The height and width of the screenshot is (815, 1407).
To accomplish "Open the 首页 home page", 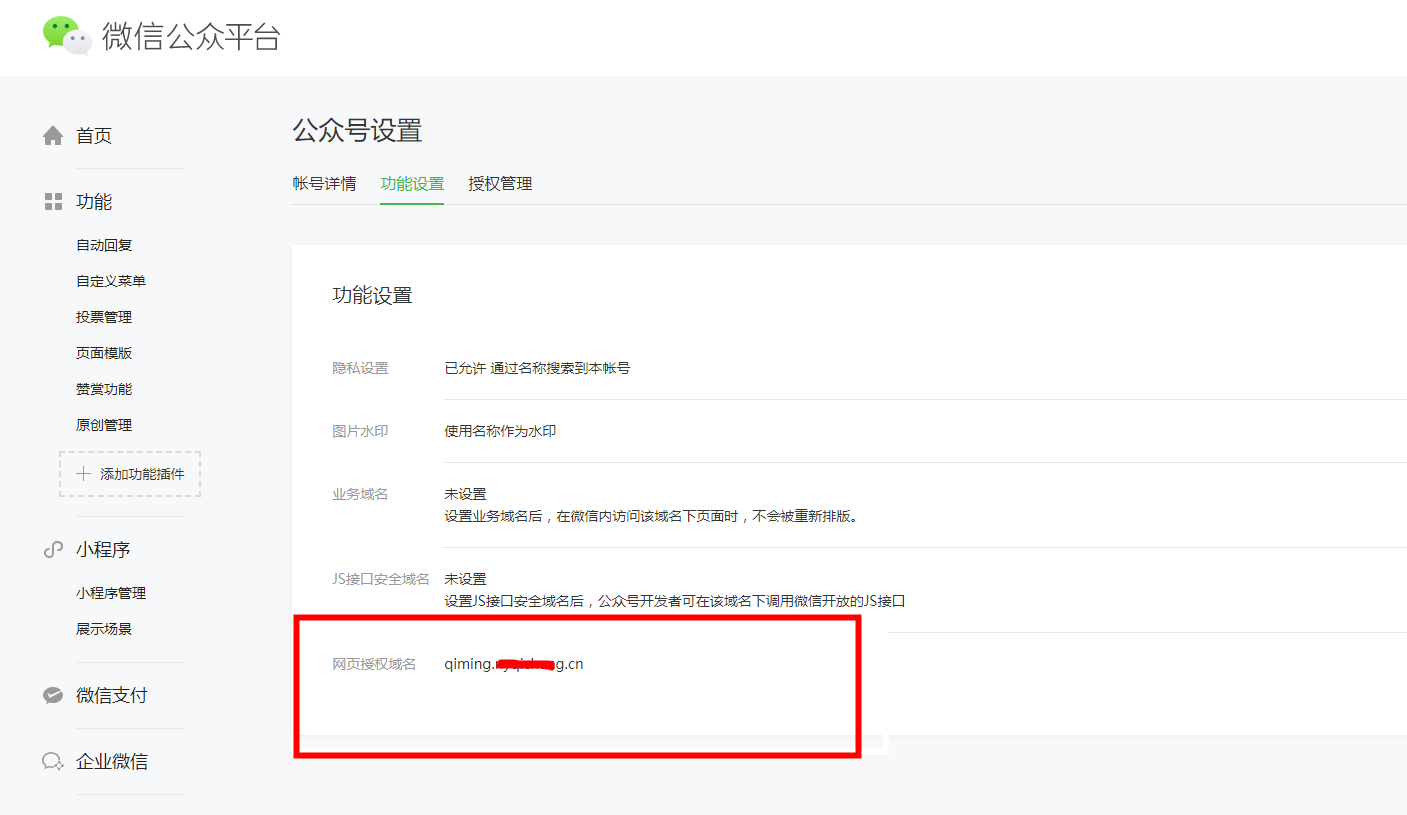I will [94, 136].
